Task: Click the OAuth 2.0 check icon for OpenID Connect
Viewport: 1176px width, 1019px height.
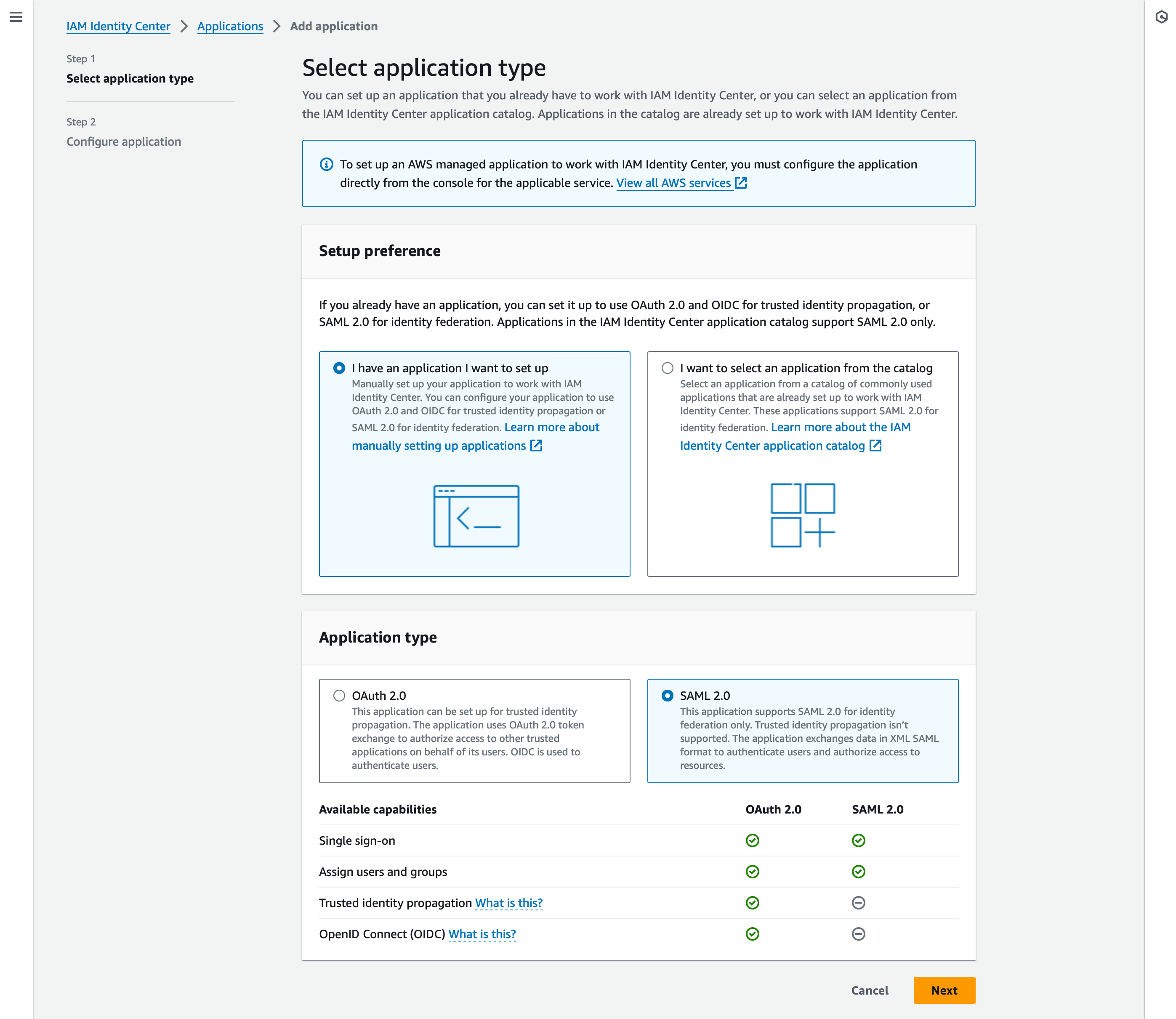Action: [x=753, y=934]
